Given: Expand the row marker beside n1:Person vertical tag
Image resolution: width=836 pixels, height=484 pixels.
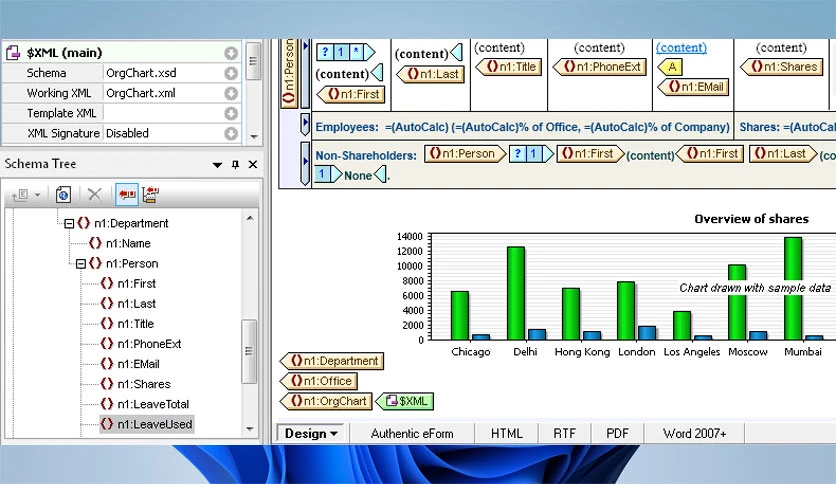Looking at the screenshot, I should coord(305,73).
